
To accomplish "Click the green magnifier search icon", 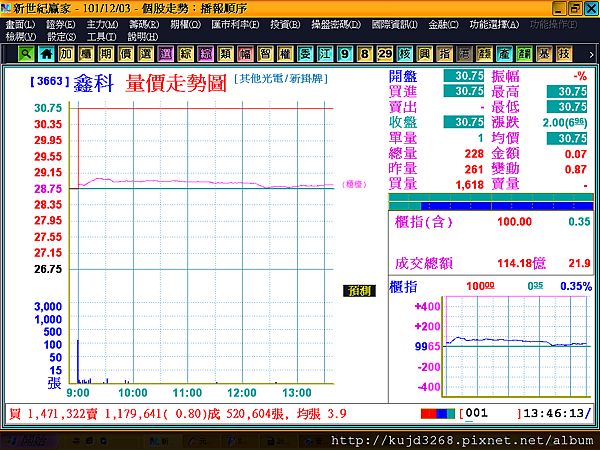I will click(x=26, y=54).
